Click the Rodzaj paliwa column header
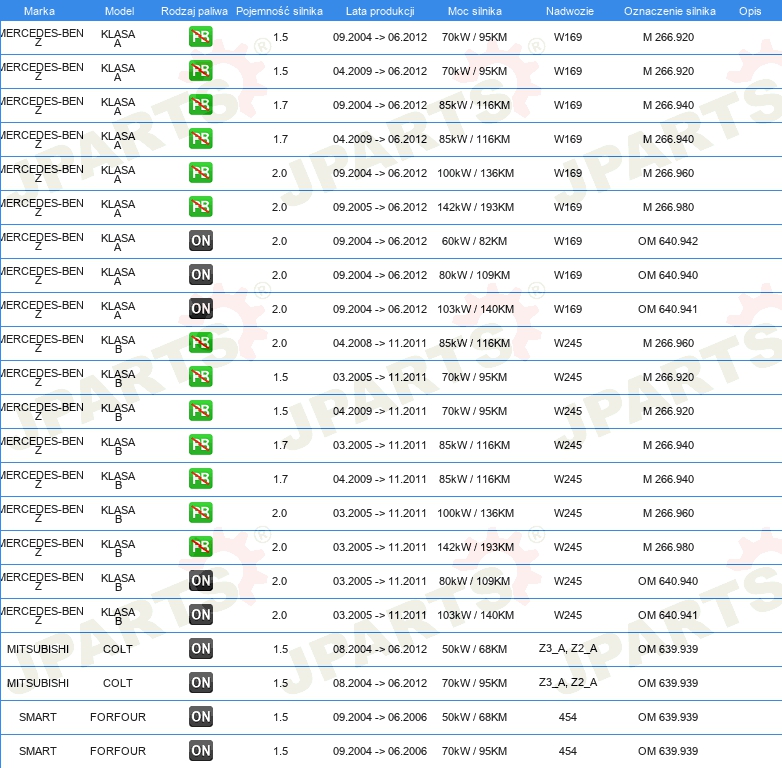Screen dimensions: 782x768 193,11
